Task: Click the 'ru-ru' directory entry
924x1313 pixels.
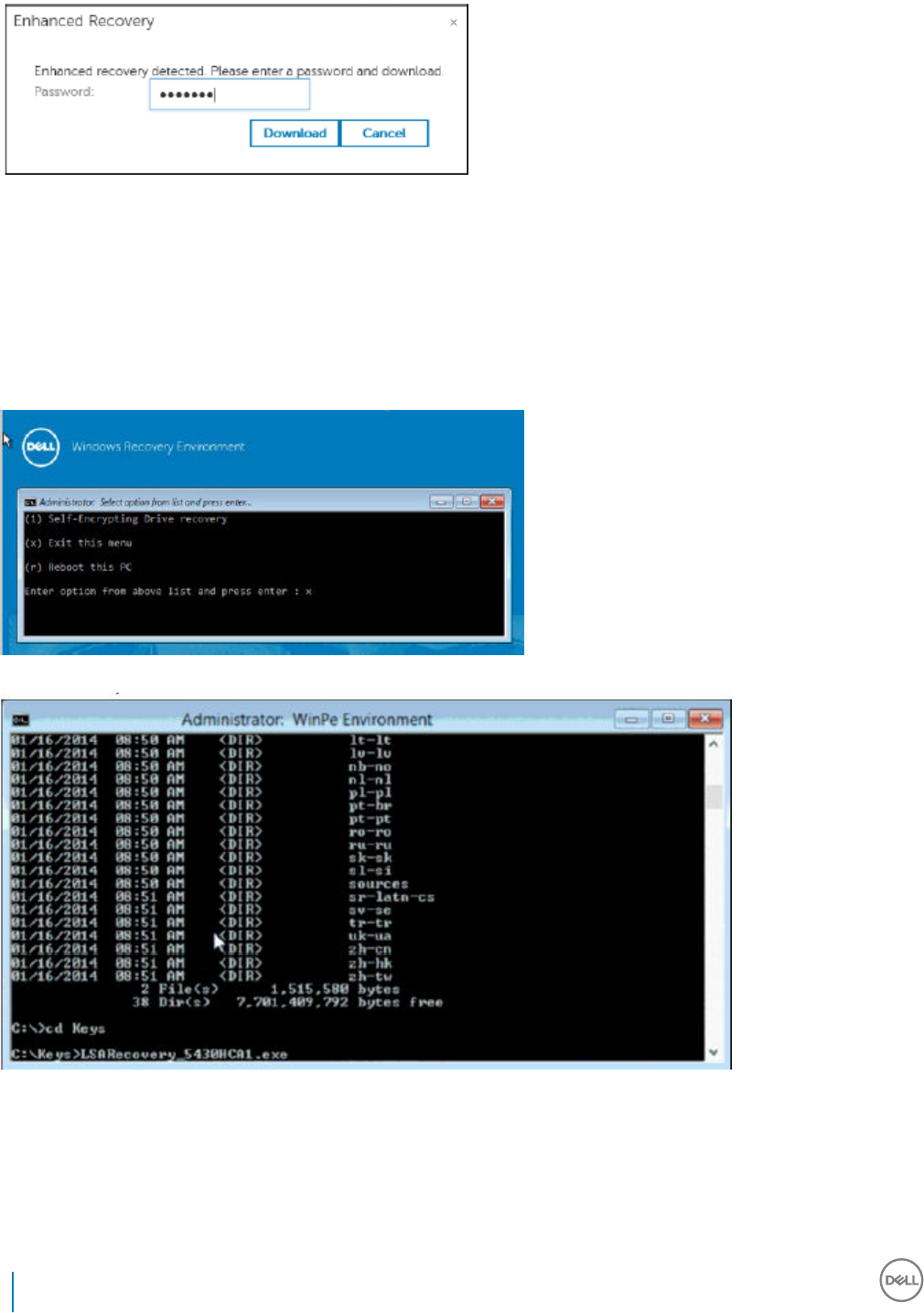Action: pyautogui.click(x=370, y=845)
